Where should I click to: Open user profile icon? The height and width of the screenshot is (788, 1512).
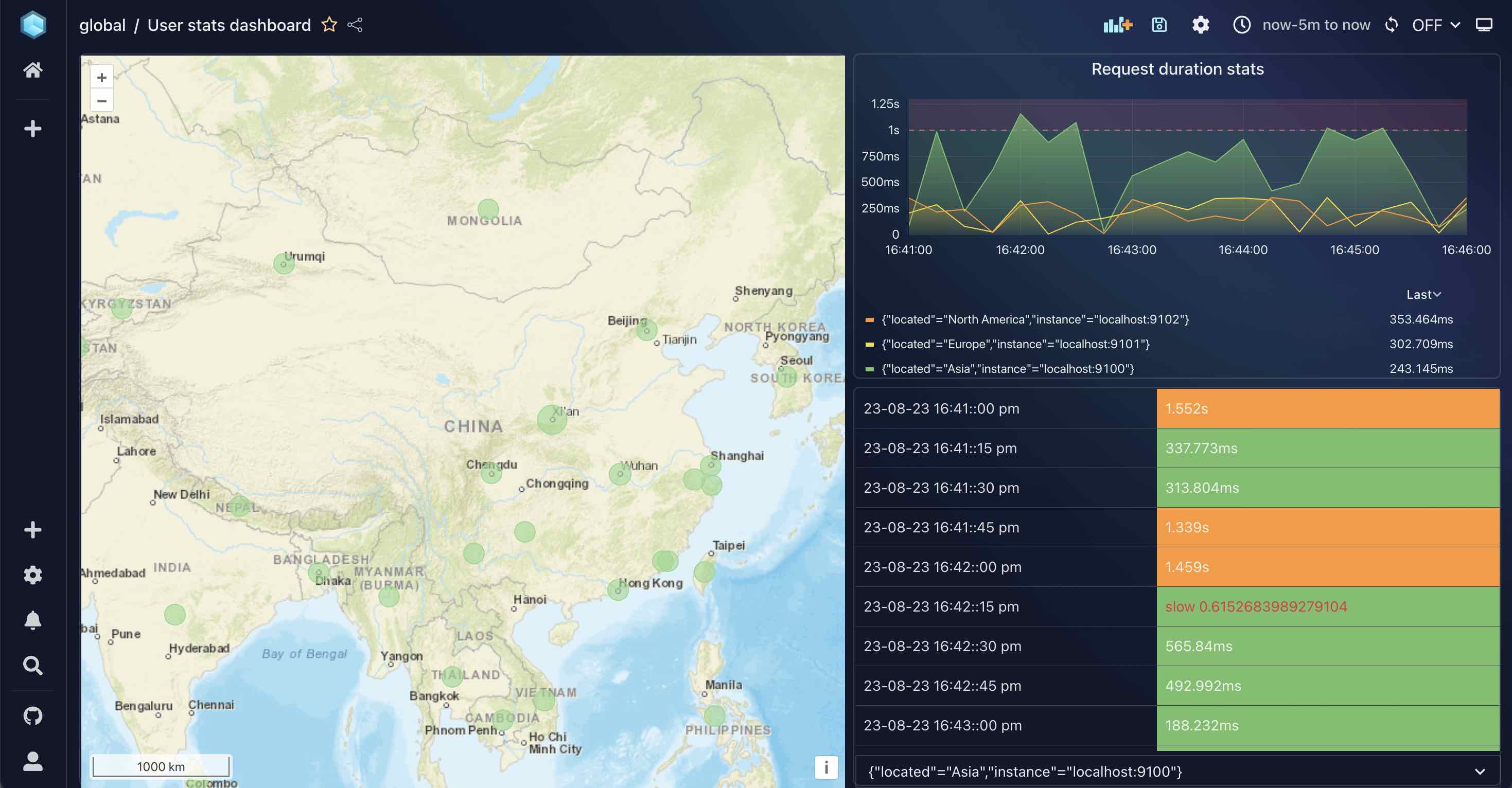click(33, 761)
